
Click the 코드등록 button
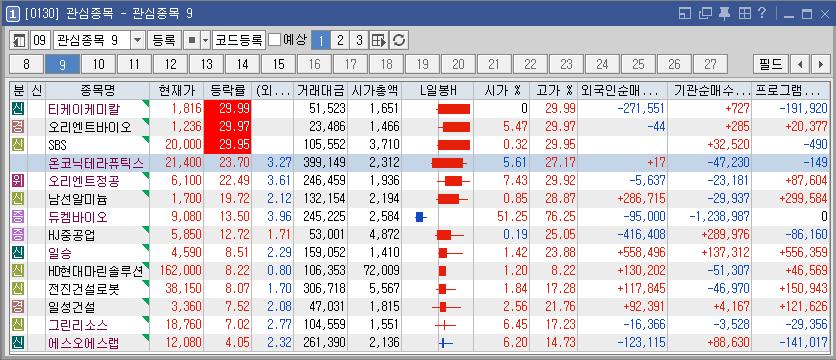(238, 40)
